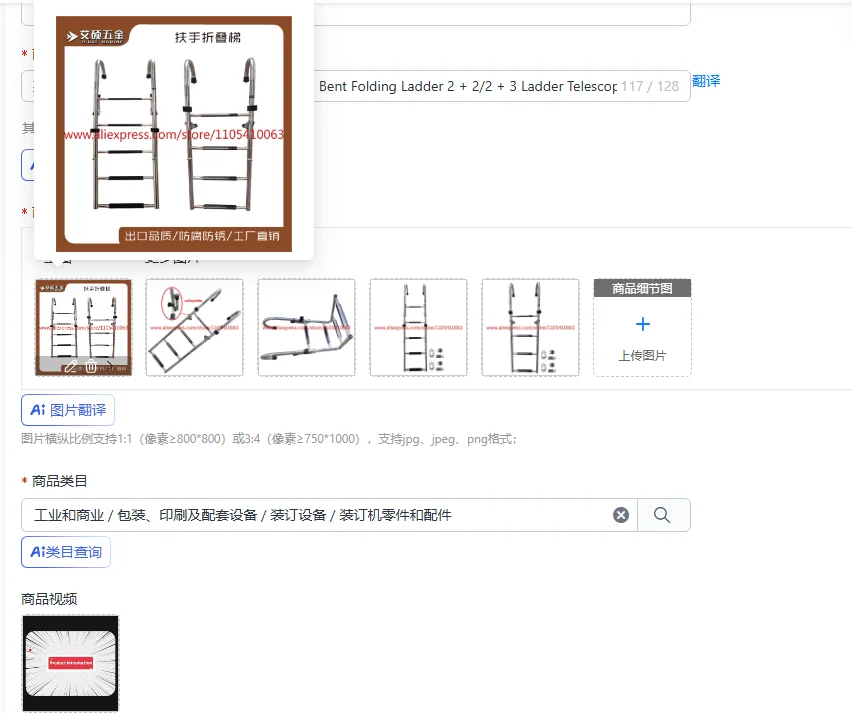Click the image ratio hint text mentioning jpg
Viewport: 852px width, 713px height.
[x=269, y=439]
